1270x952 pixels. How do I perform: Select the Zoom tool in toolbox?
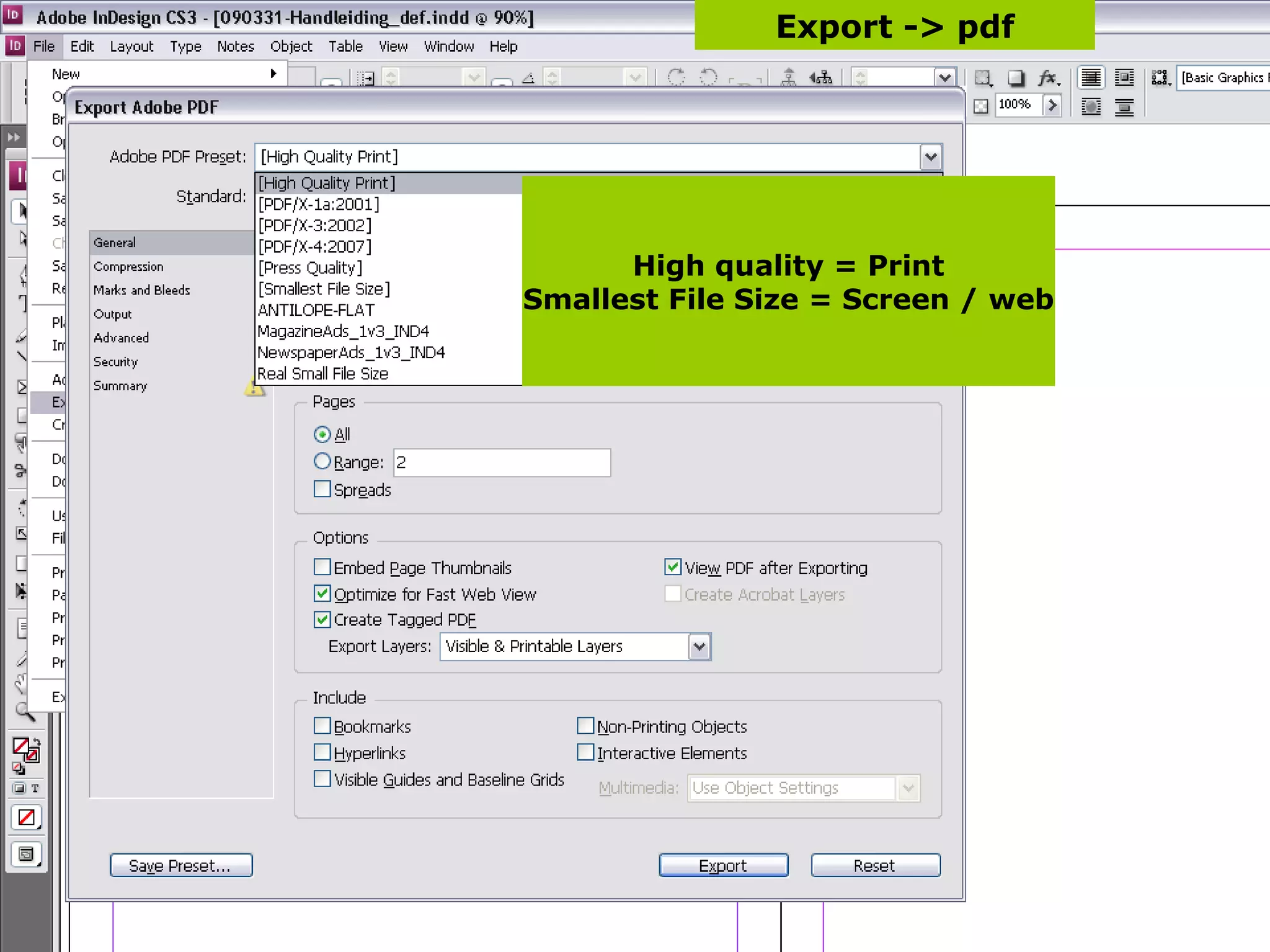point(25,713)
